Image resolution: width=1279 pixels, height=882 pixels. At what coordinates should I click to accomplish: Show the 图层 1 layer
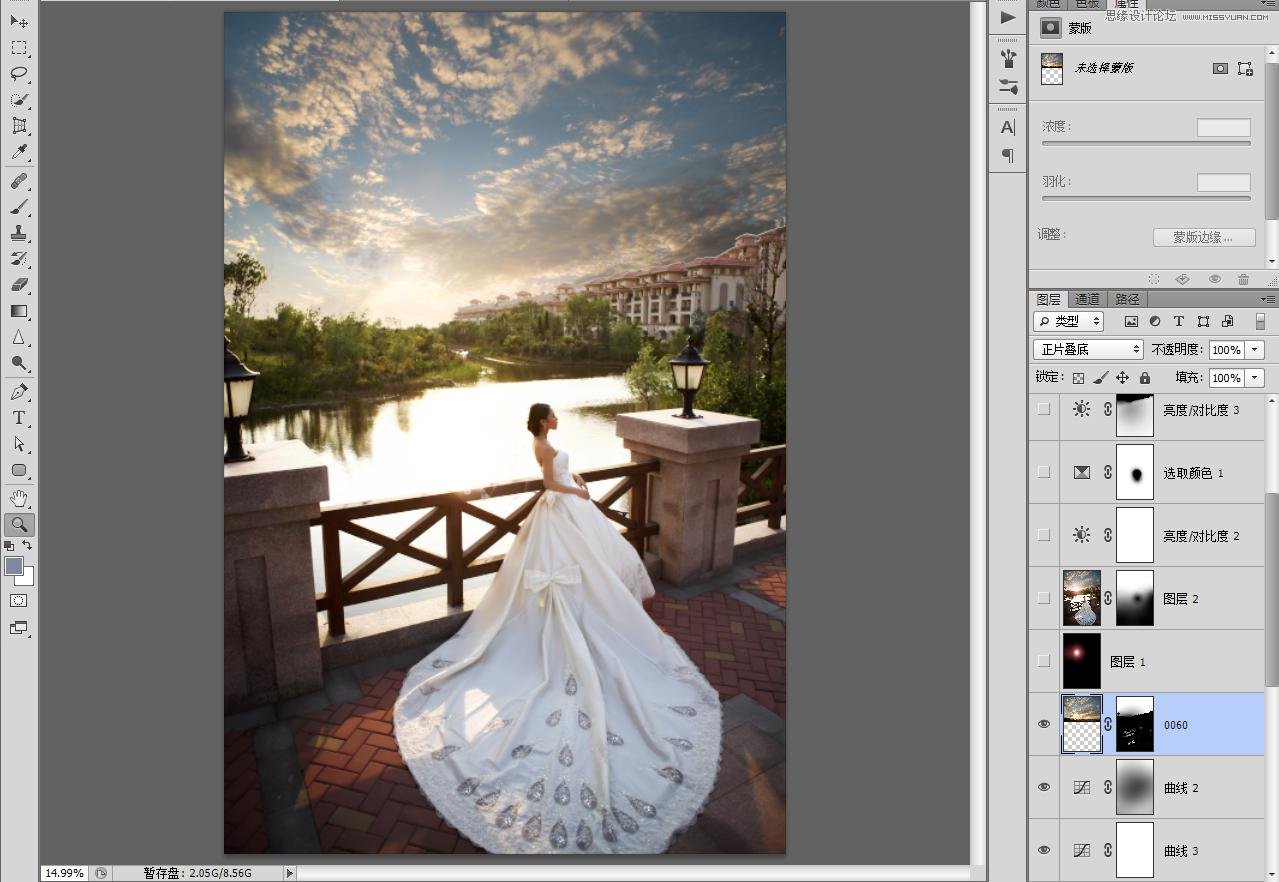(1044, 661)
